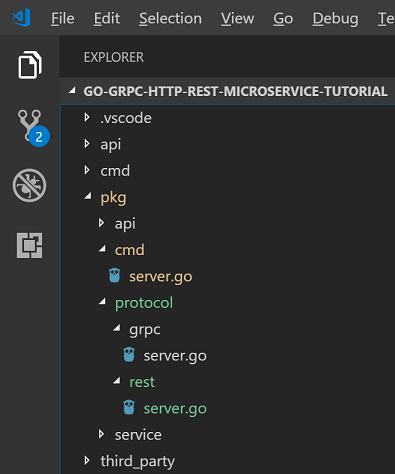Select the api folder inside pkg
The width and height of the screenshot is (395, 474).
(x=125, y=224)
